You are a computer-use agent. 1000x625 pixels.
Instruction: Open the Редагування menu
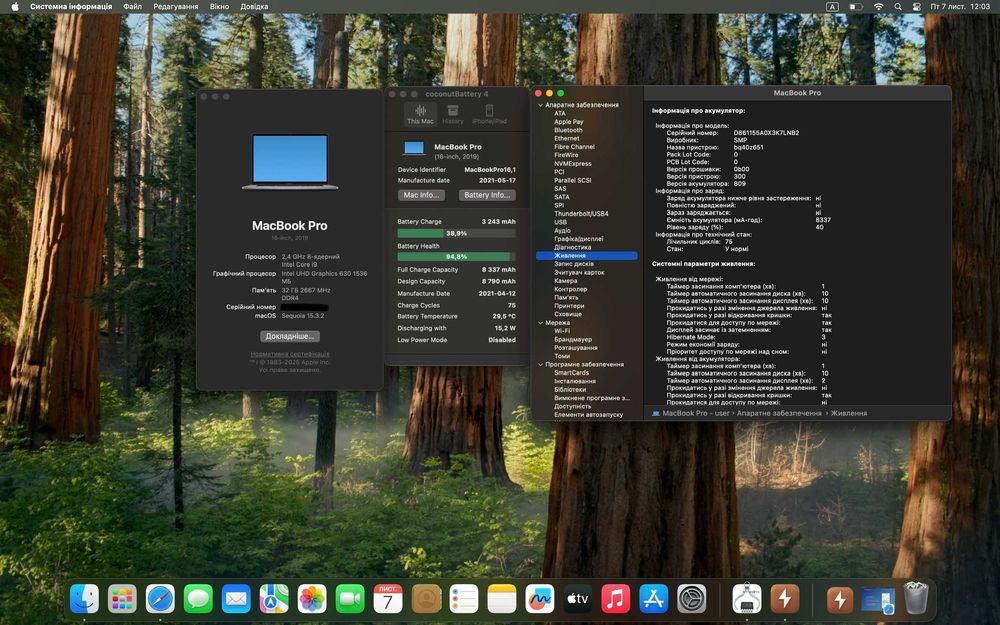point(175,6)
